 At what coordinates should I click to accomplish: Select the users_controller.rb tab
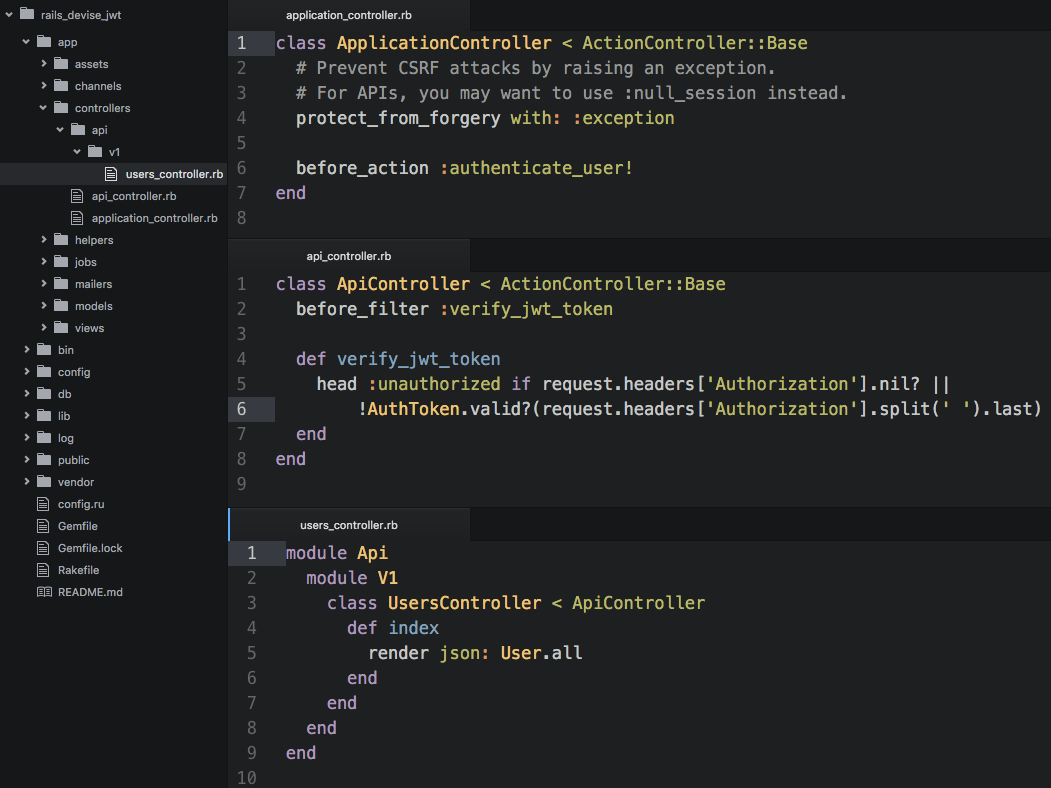(x=348, y=524)
